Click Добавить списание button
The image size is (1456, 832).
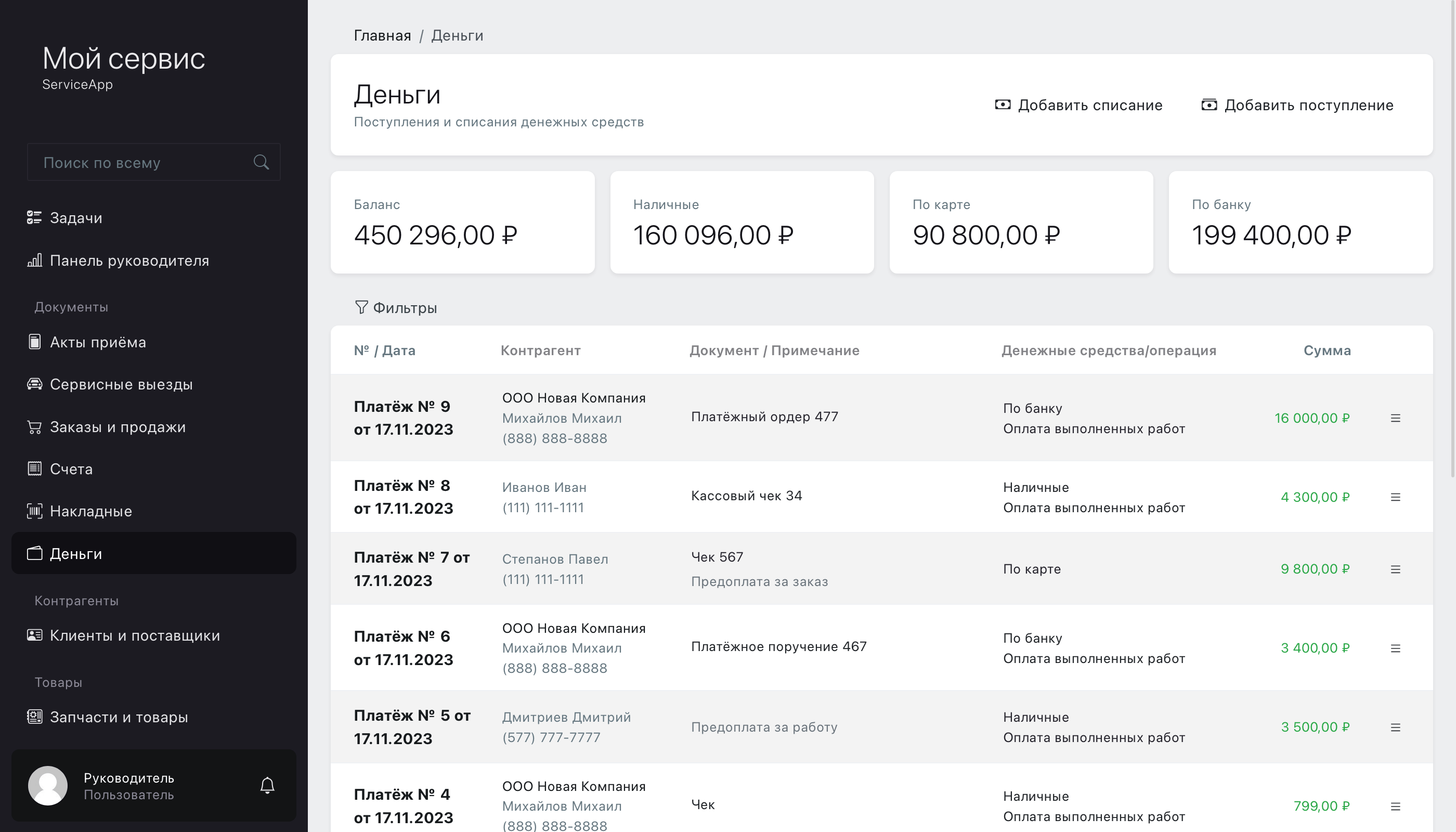tap(1079, 105)
